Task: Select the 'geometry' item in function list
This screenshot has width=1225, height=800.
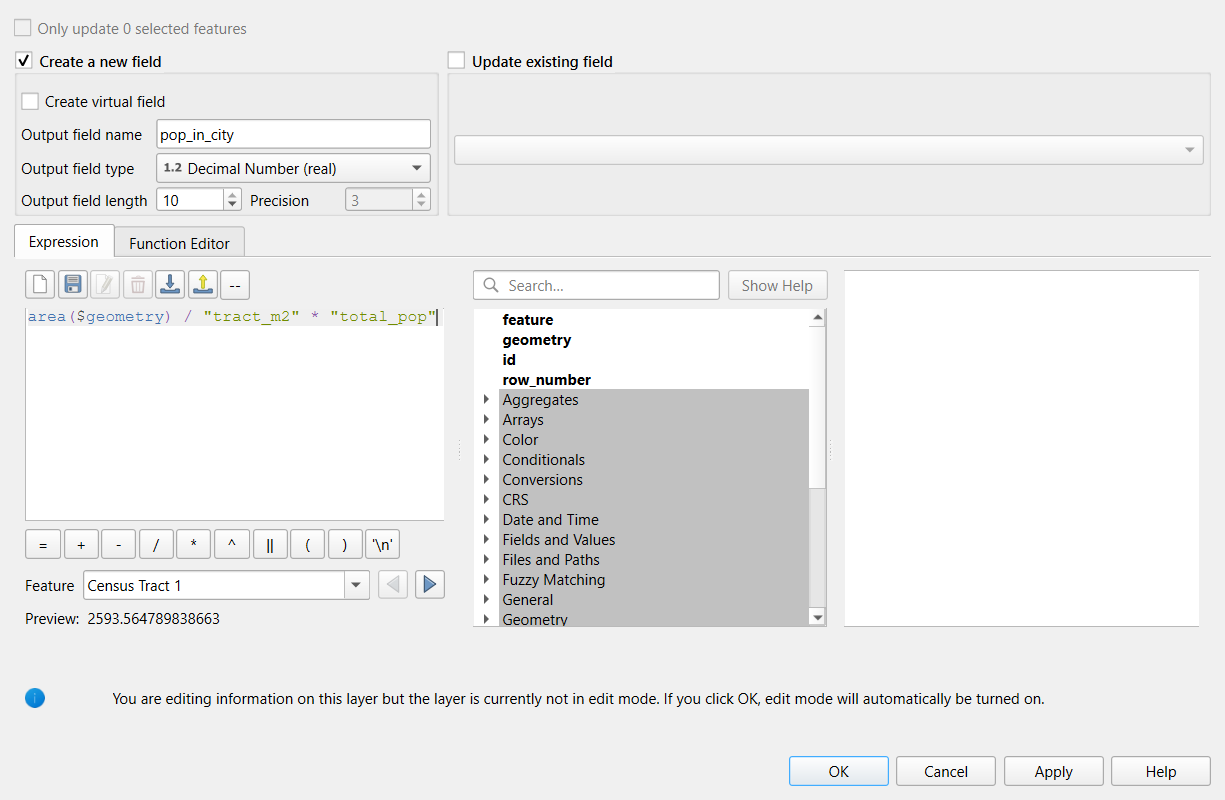Action: tap(537, 340)
